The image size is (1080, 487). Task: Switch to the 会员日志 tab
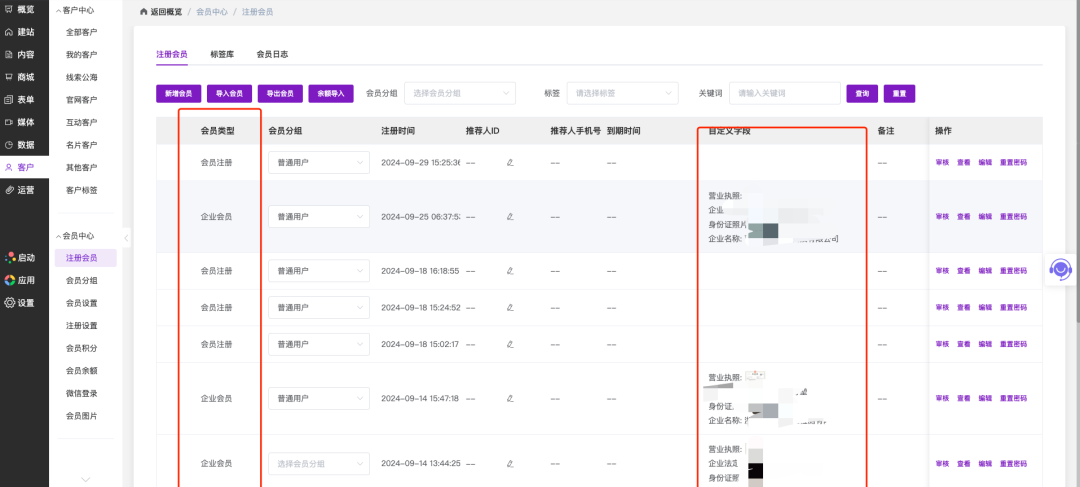[272, 54]
